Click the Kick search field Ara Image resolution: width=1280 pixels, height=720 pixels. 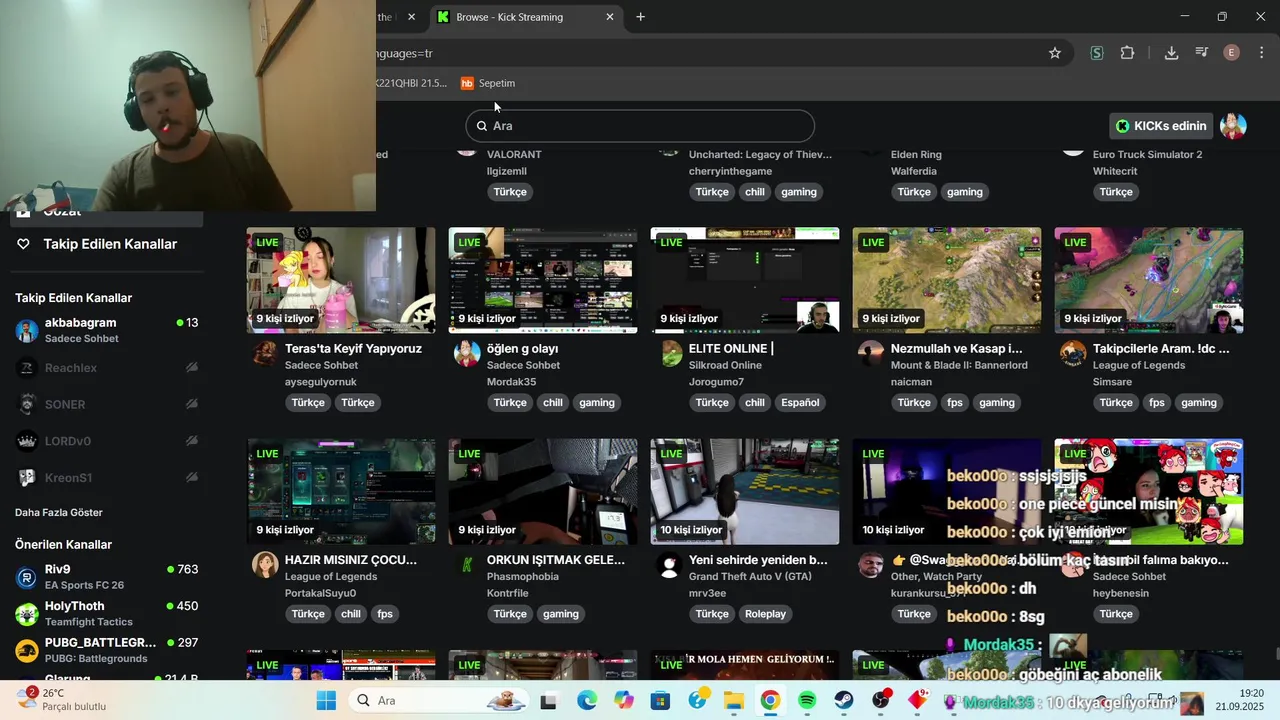[x=640, y=126]
